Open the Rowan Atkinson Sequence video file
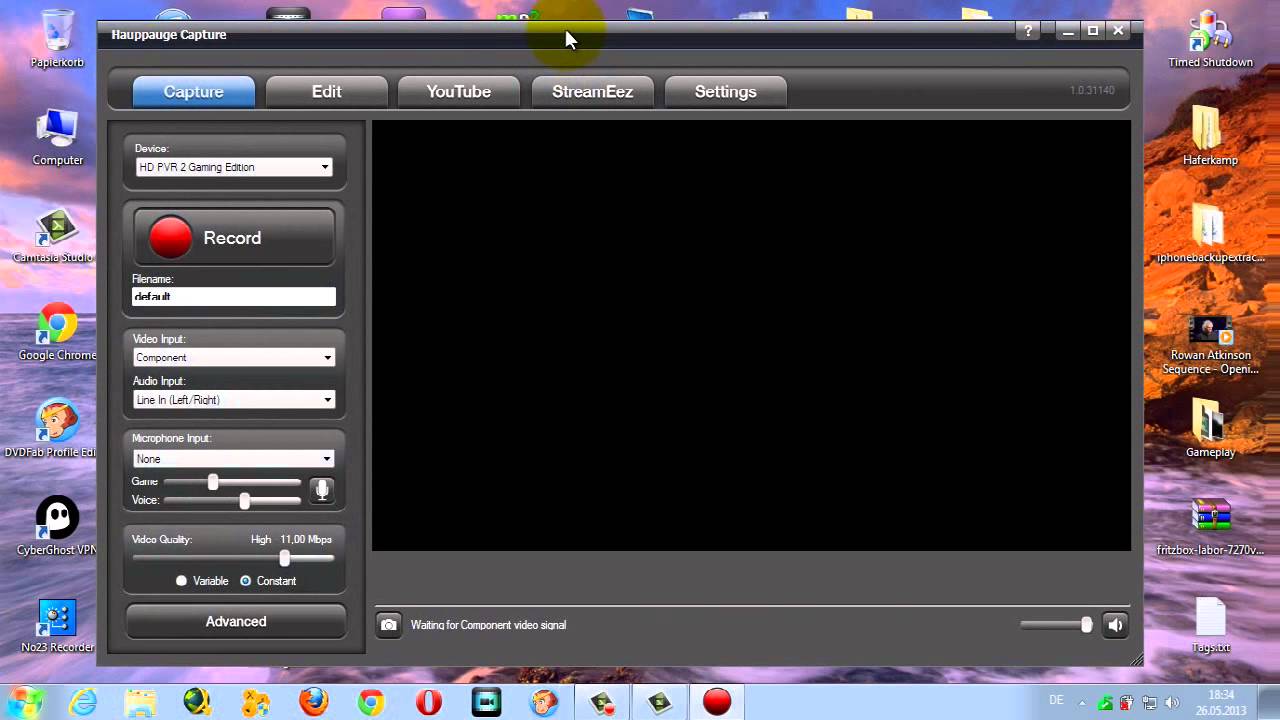Screen dimensions: 1280x720 (x=1210, y=345)
